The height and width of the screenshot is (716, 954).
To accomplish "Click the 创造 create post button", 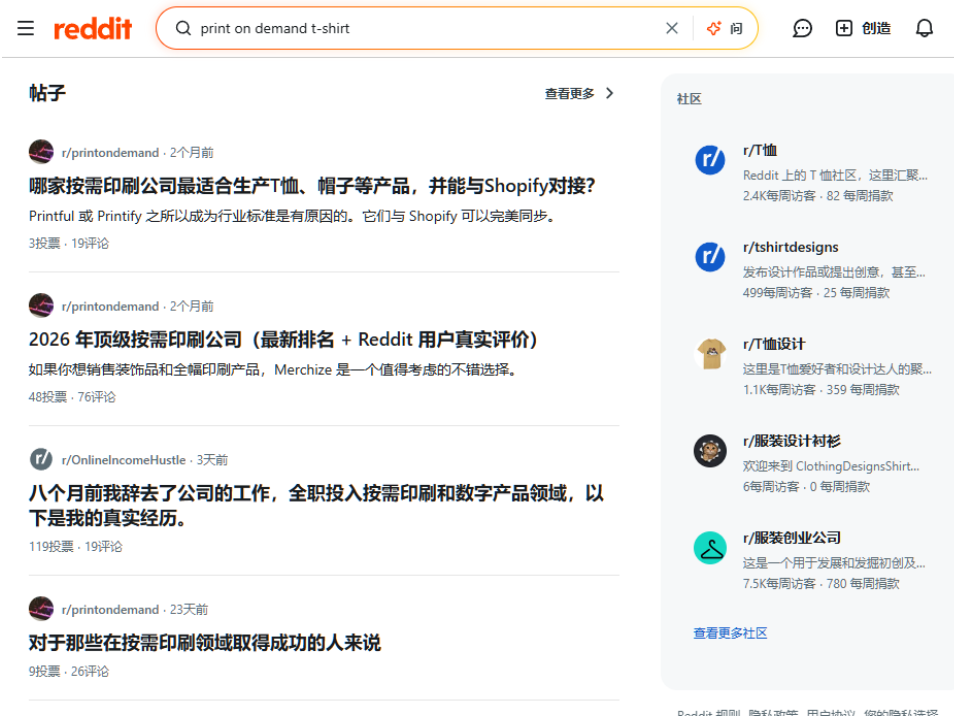I will click(x=863, y=28).
